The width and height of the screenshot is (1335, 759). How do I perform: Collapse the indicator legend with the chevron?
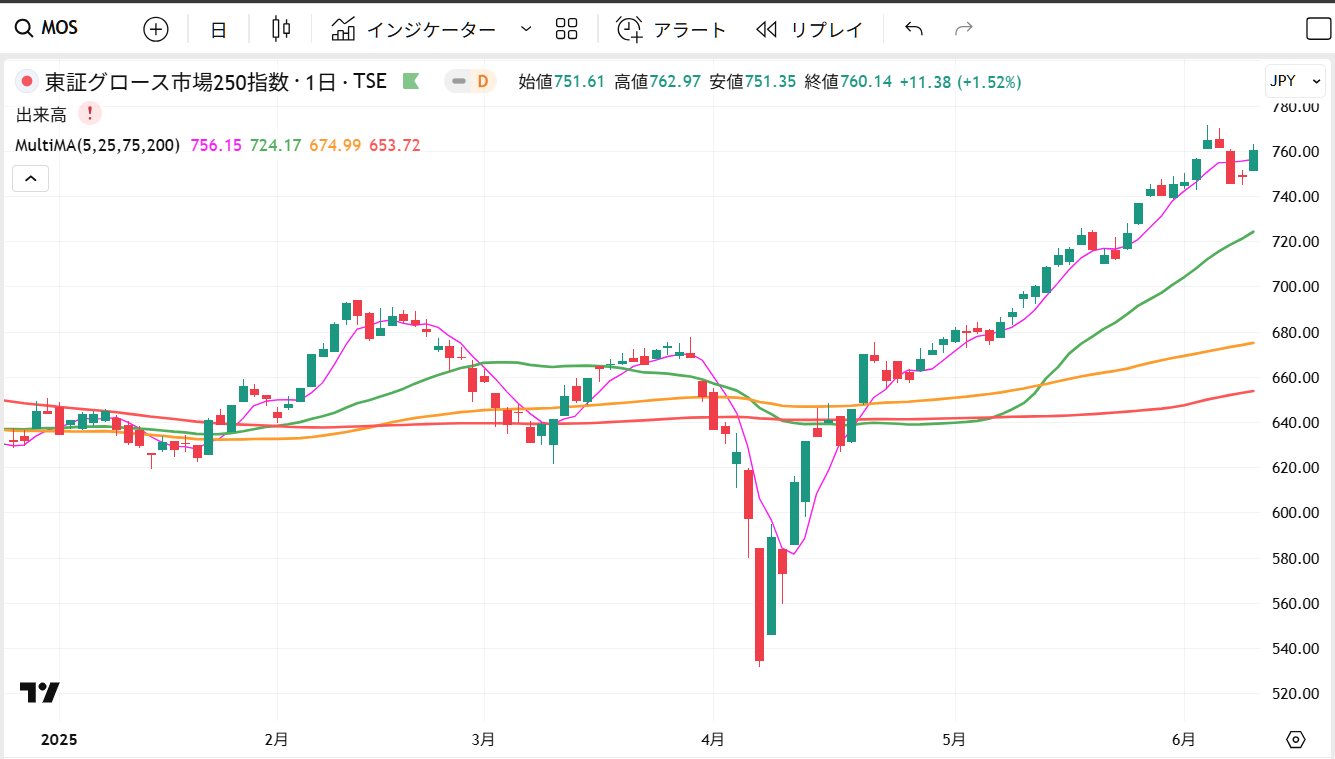(30, 179)
